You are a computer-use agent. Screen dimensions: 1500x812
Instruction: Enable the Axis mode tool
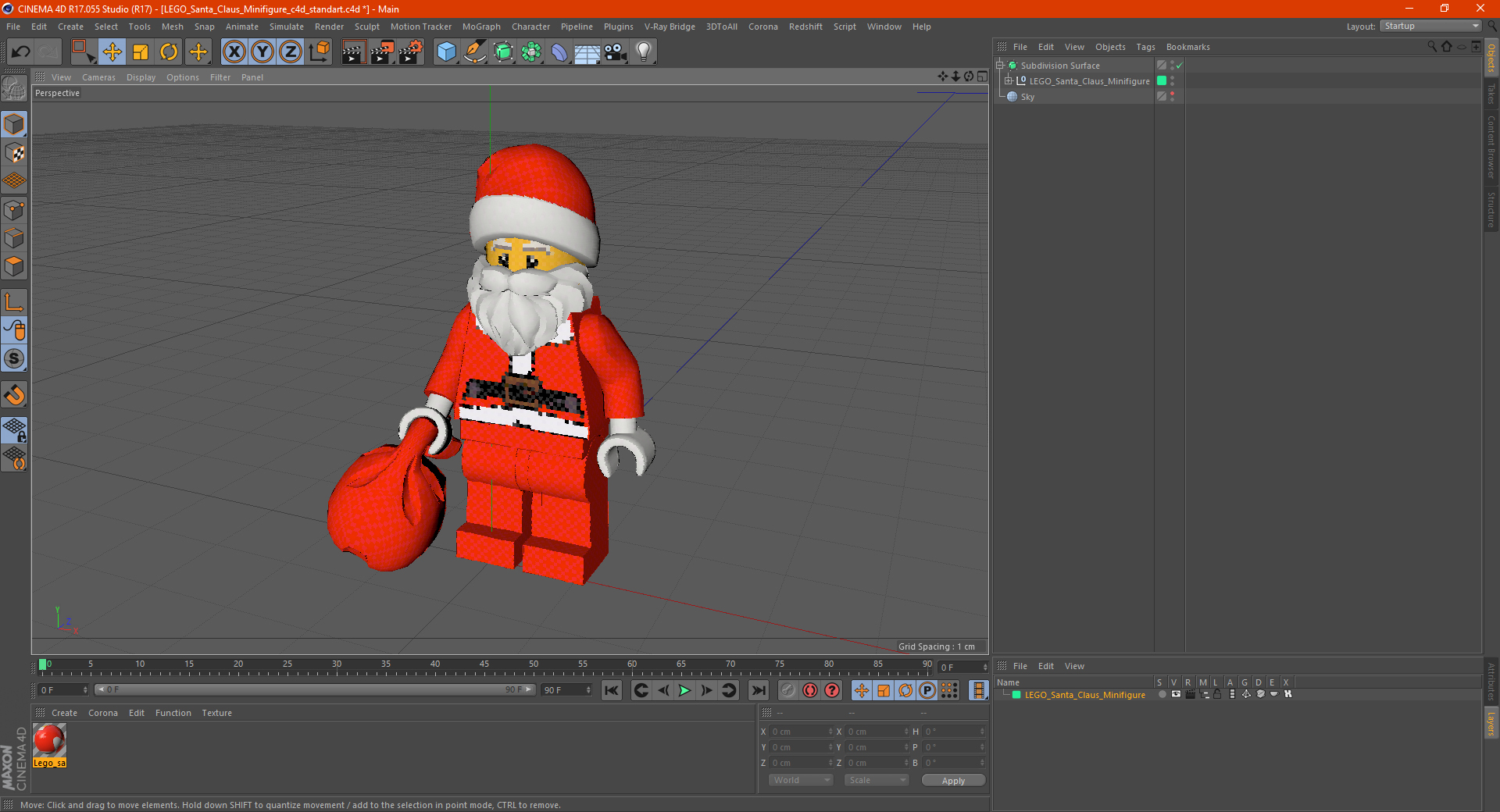(x=14, y=302)
